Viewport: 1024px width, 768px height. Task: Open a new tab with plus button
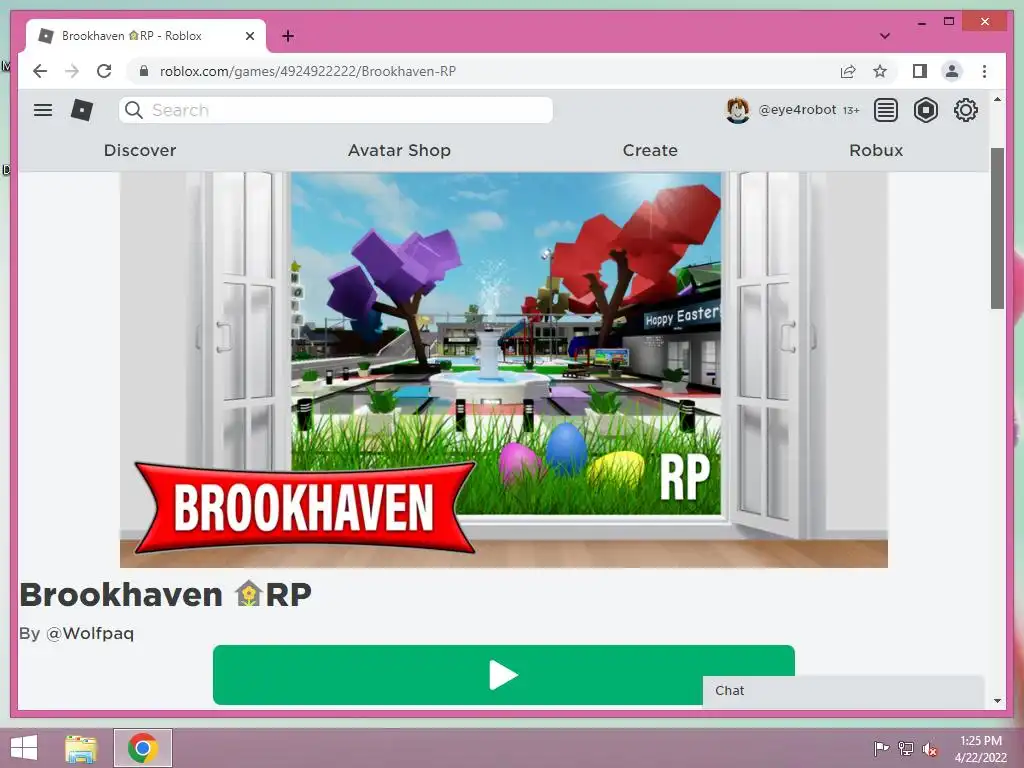(288, 36)
